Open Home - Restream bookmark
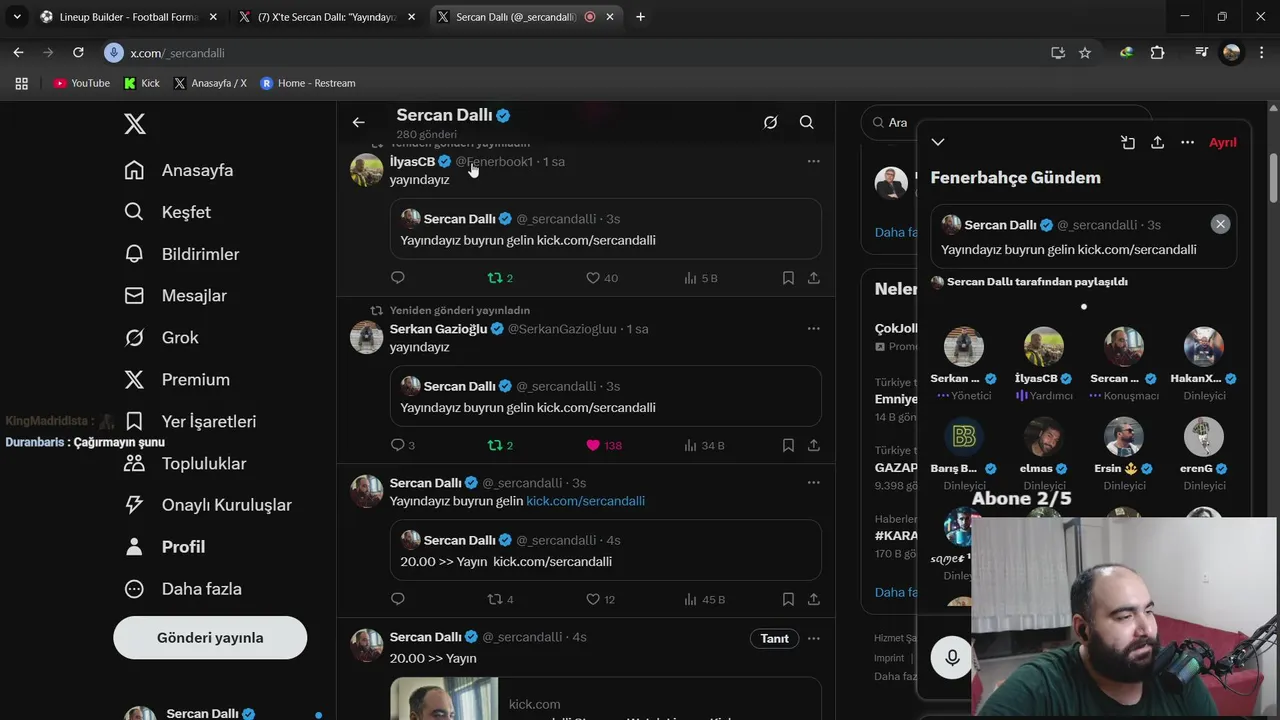Image resolution: width=1280 pixels, height=720 pixels. (308, 83)
